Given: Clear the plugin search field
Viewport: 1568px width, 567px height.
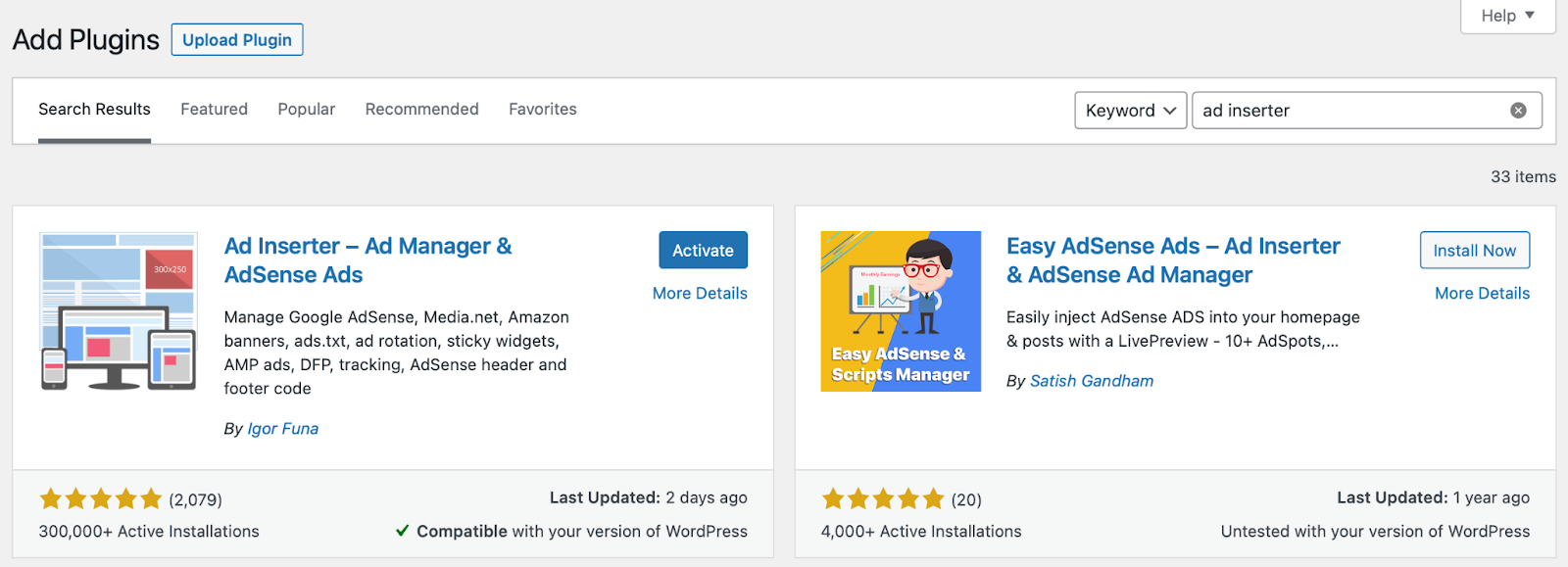Looking at the screenshot, I should tap(1518, 111).
